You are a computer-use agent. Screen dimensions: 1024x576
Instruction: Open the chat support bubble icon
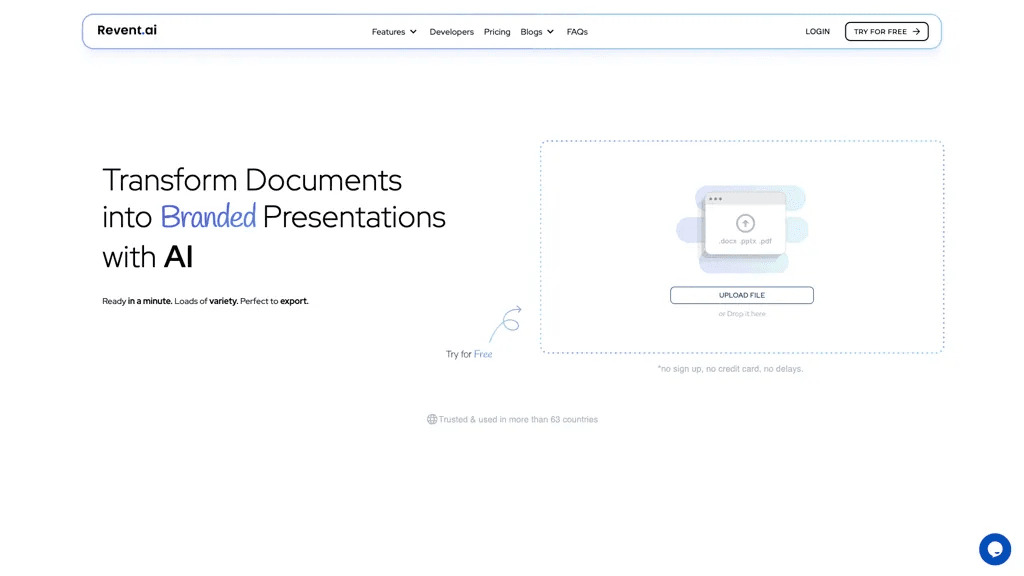(x=995, y=549)
